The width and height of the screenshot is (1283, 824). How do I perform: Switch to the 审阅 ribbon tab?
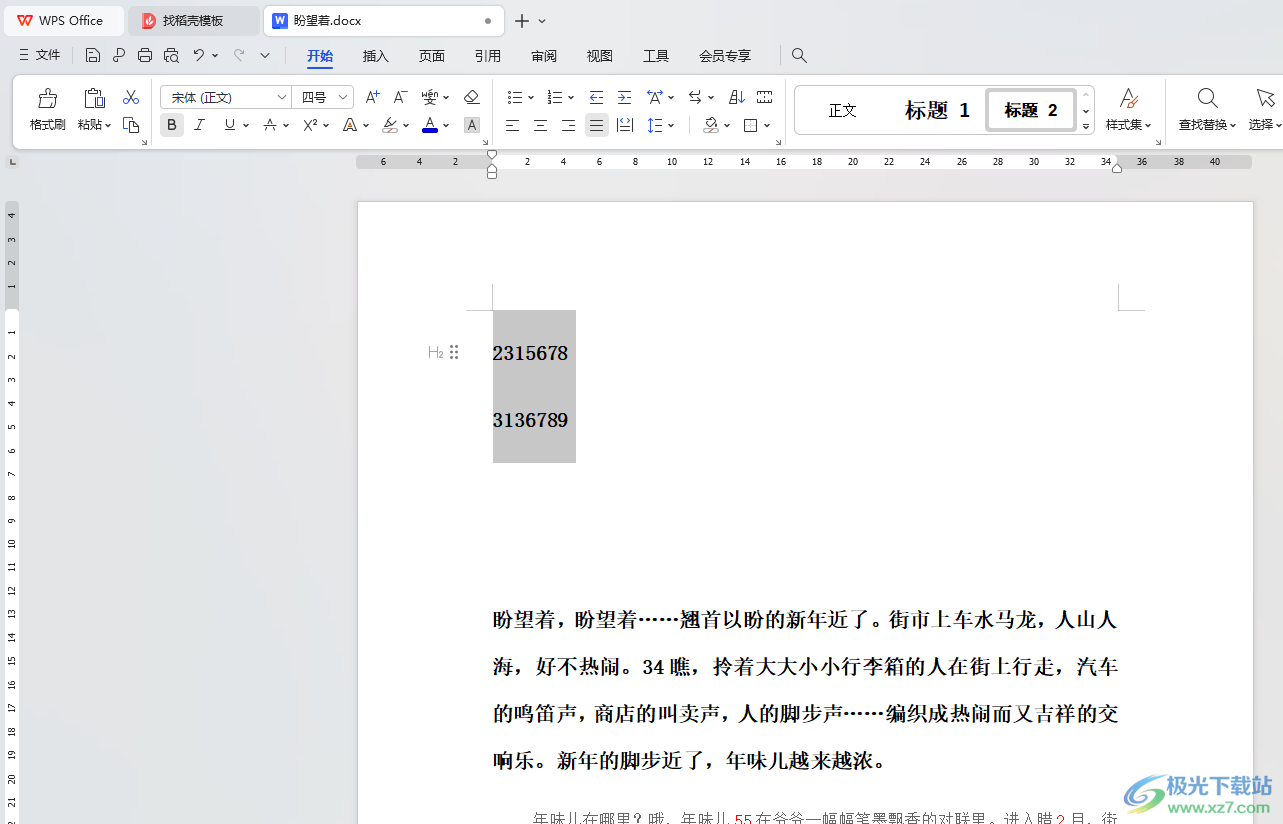[544, 56]
